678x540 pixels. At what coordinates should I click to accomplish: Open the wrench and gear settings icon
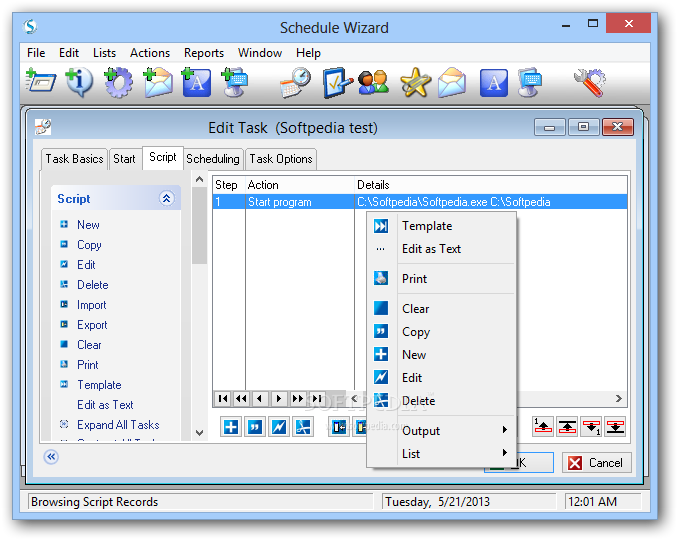coord(590,81)
